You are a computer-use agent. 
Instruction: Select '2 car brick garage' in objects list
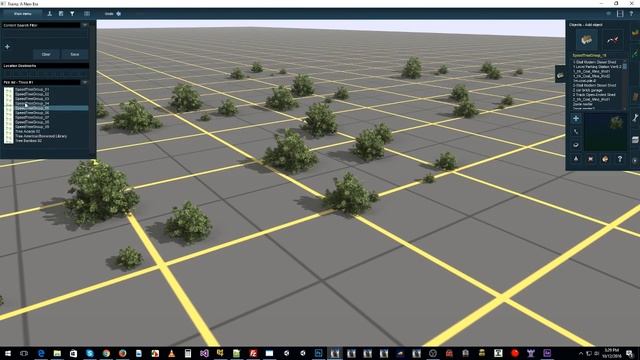pyautogui.click(x=587, y=90)
